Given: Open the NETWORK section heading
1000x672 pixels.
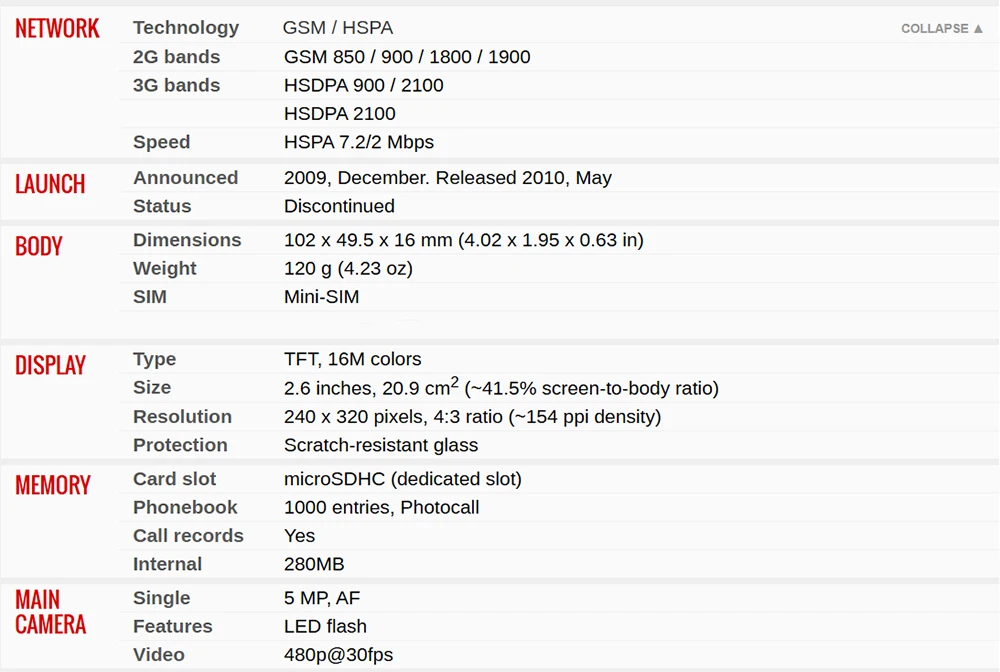Looking at the screenshot, I should pos(57,29).
